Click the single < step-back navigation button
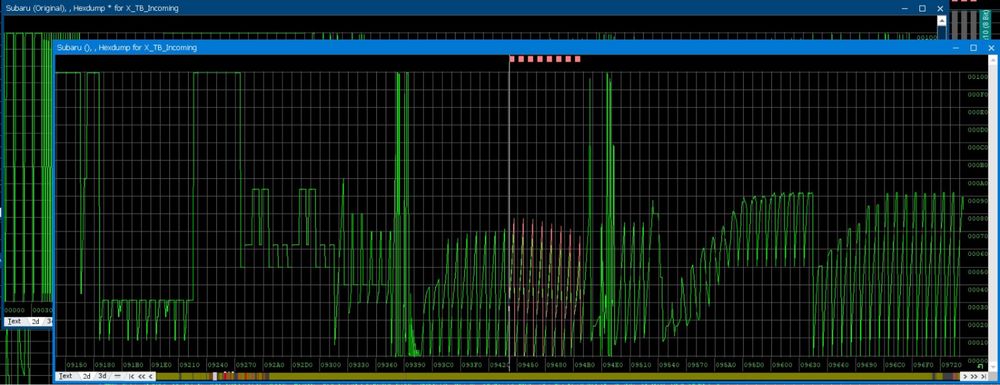The image size is (1000, 385). 151,377
